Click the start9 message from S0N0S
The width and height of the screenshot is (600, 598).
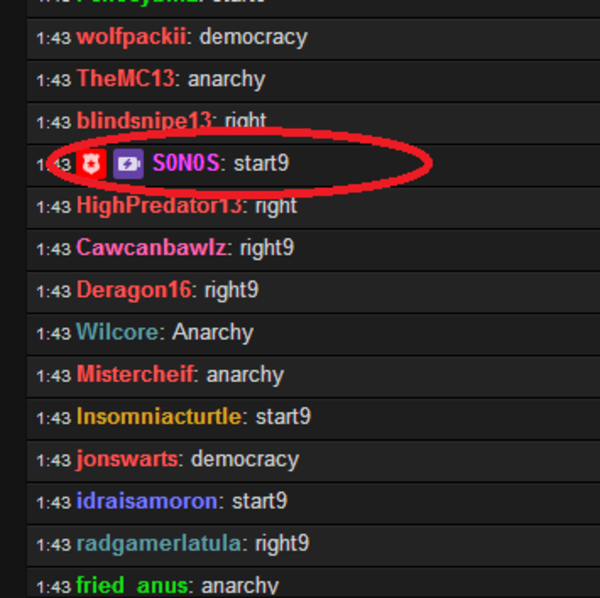[x=261, y=163]
